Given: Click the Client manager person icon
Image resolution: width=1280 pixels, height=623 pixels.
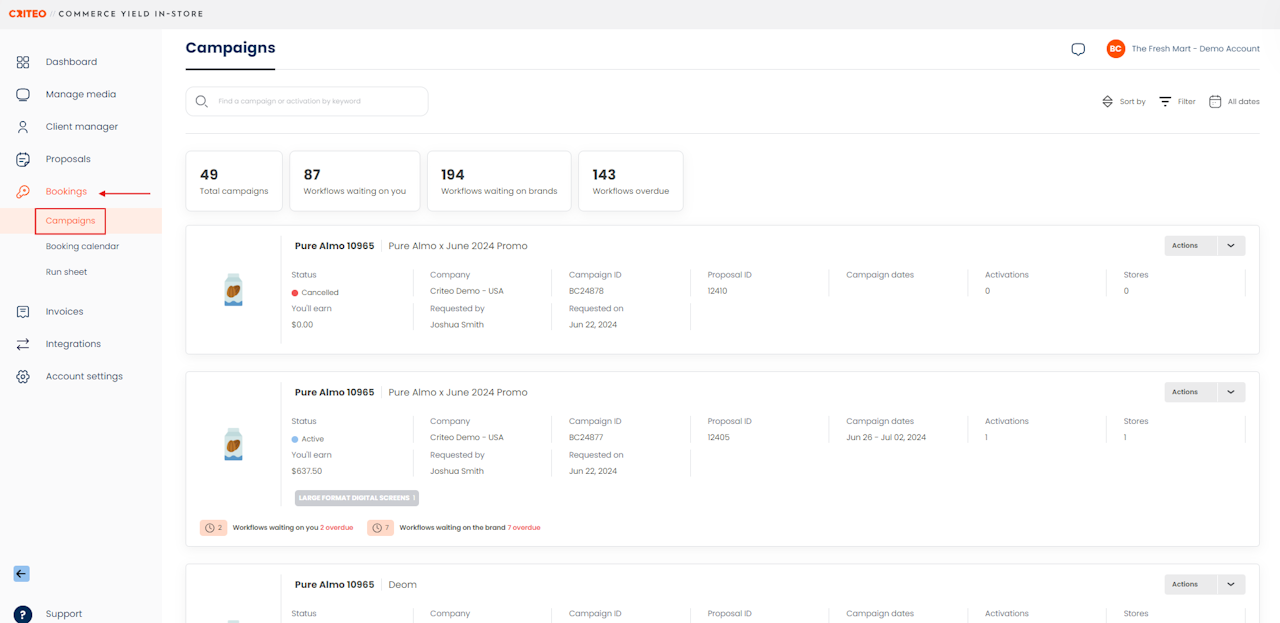Looking at the screenshot, I should pos(23,127).
